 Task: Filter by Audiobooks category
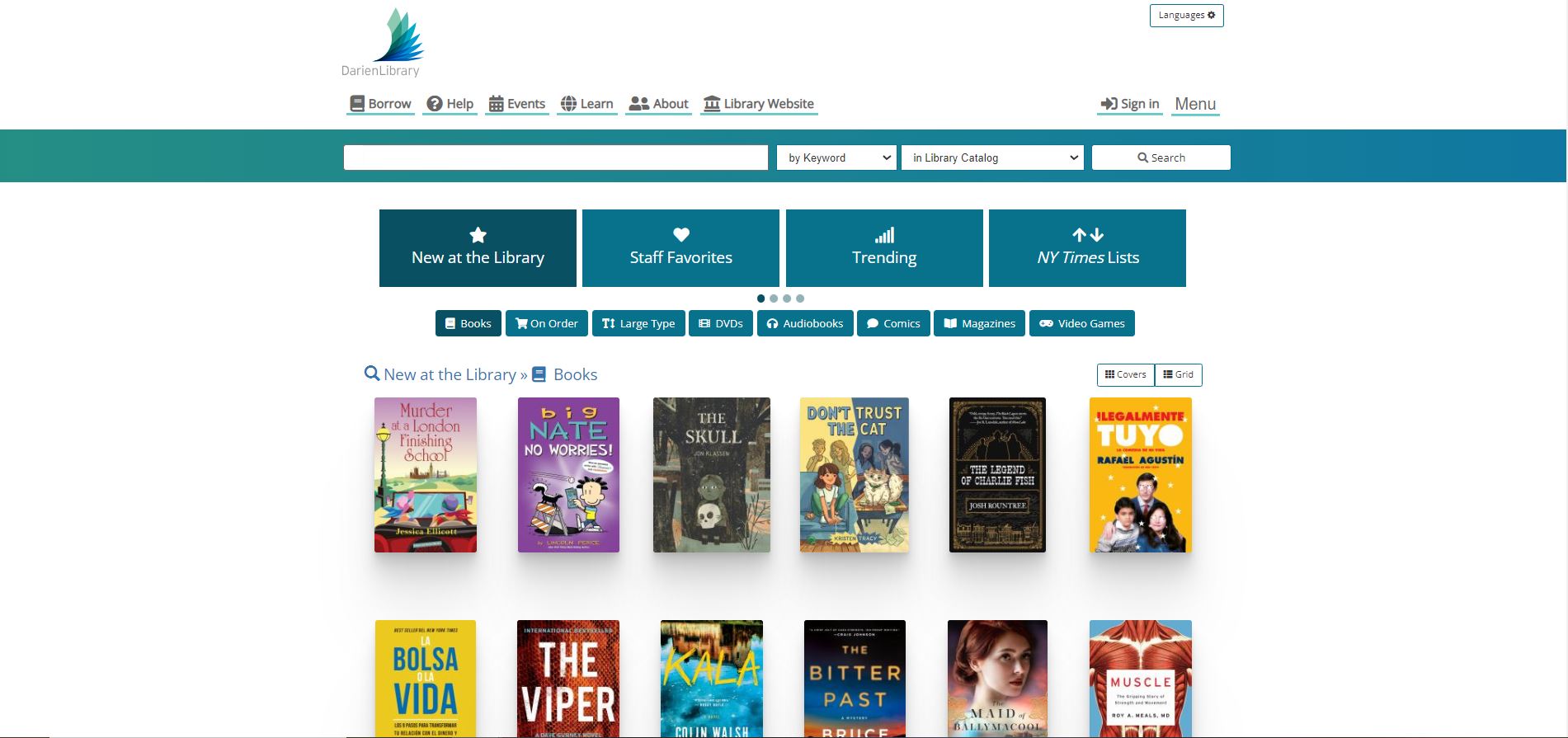point(805,323)
